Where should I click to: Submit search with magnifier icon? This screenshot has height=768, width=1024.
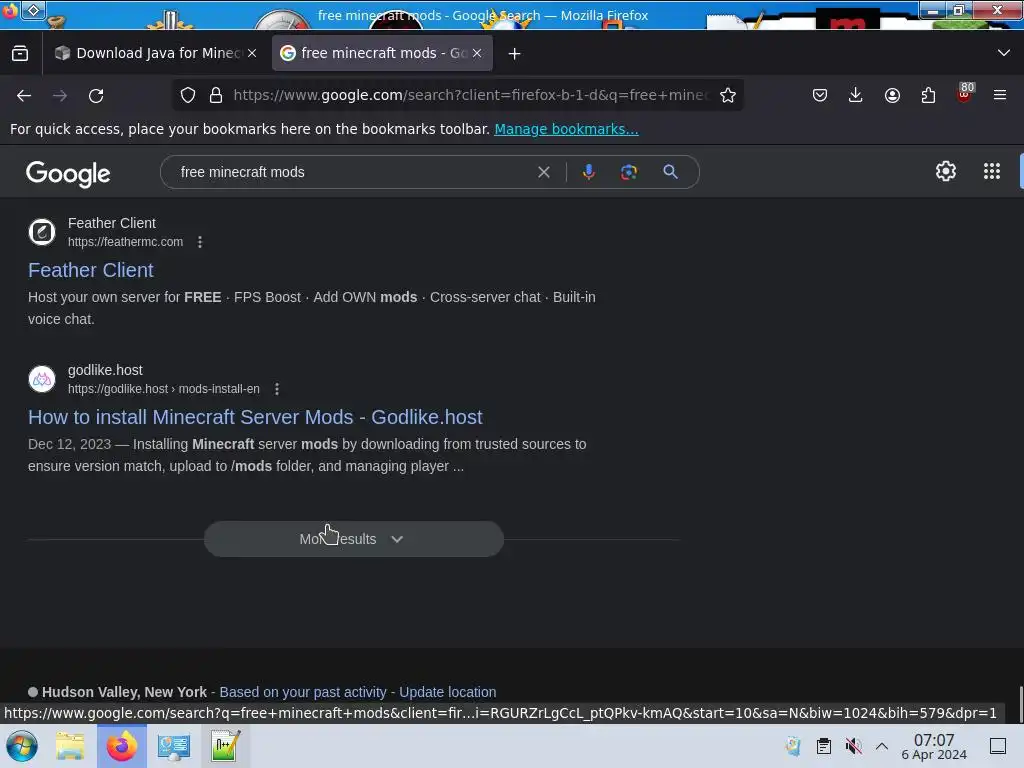[x=670, y=172]
